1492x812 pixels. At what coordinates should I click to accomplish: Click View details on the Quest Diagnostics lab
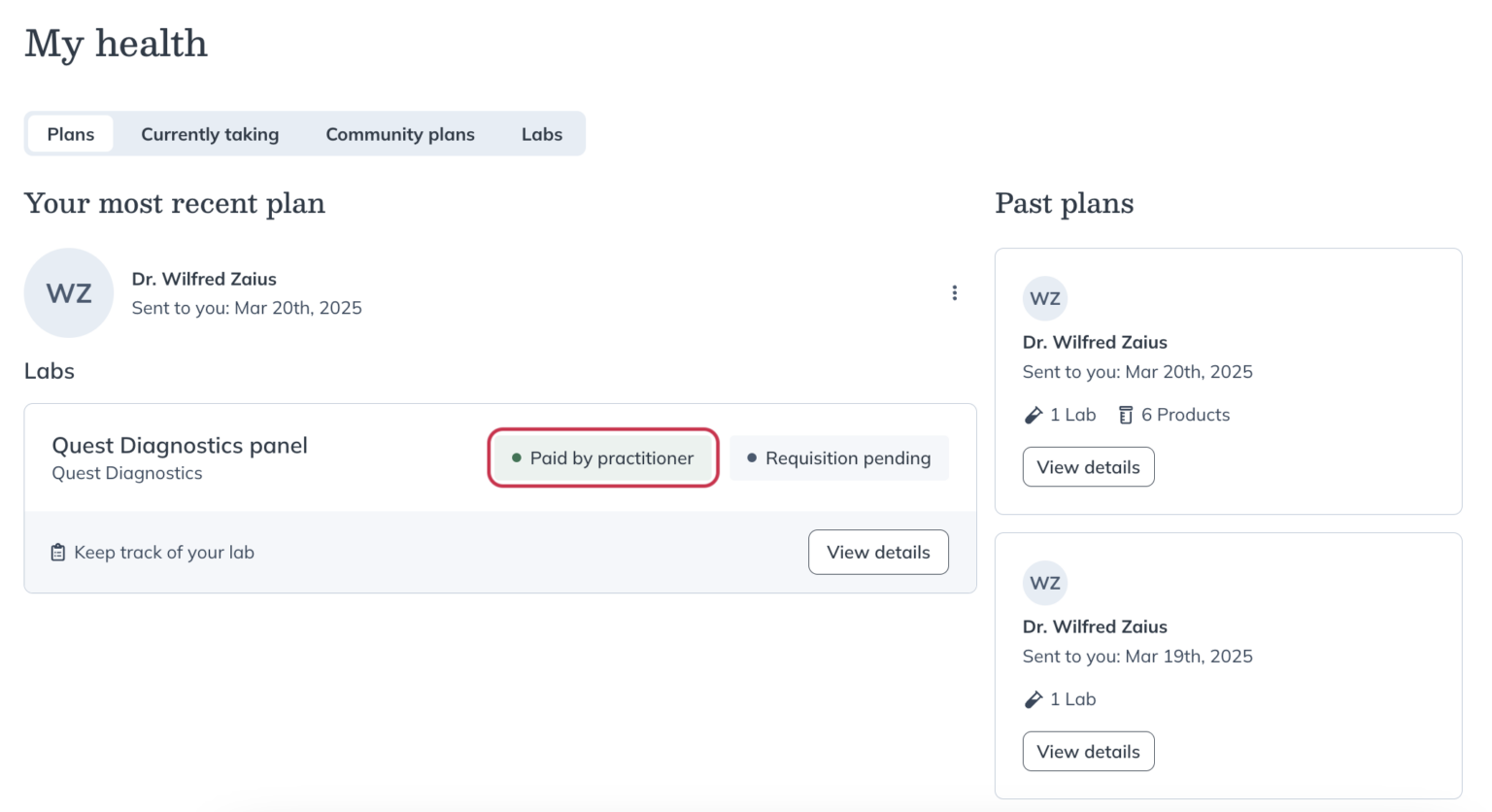coord(877,552)
